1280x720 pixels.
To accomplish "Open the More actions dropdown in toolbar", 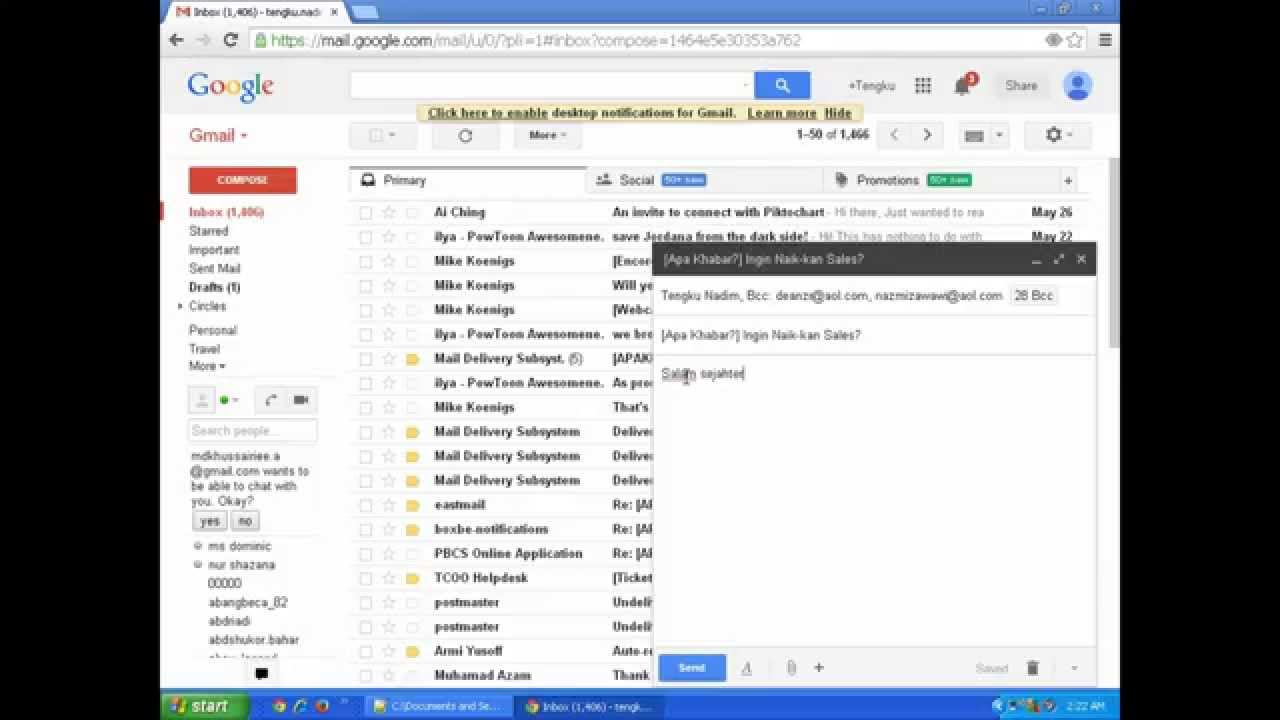I will tap(547, 135).
